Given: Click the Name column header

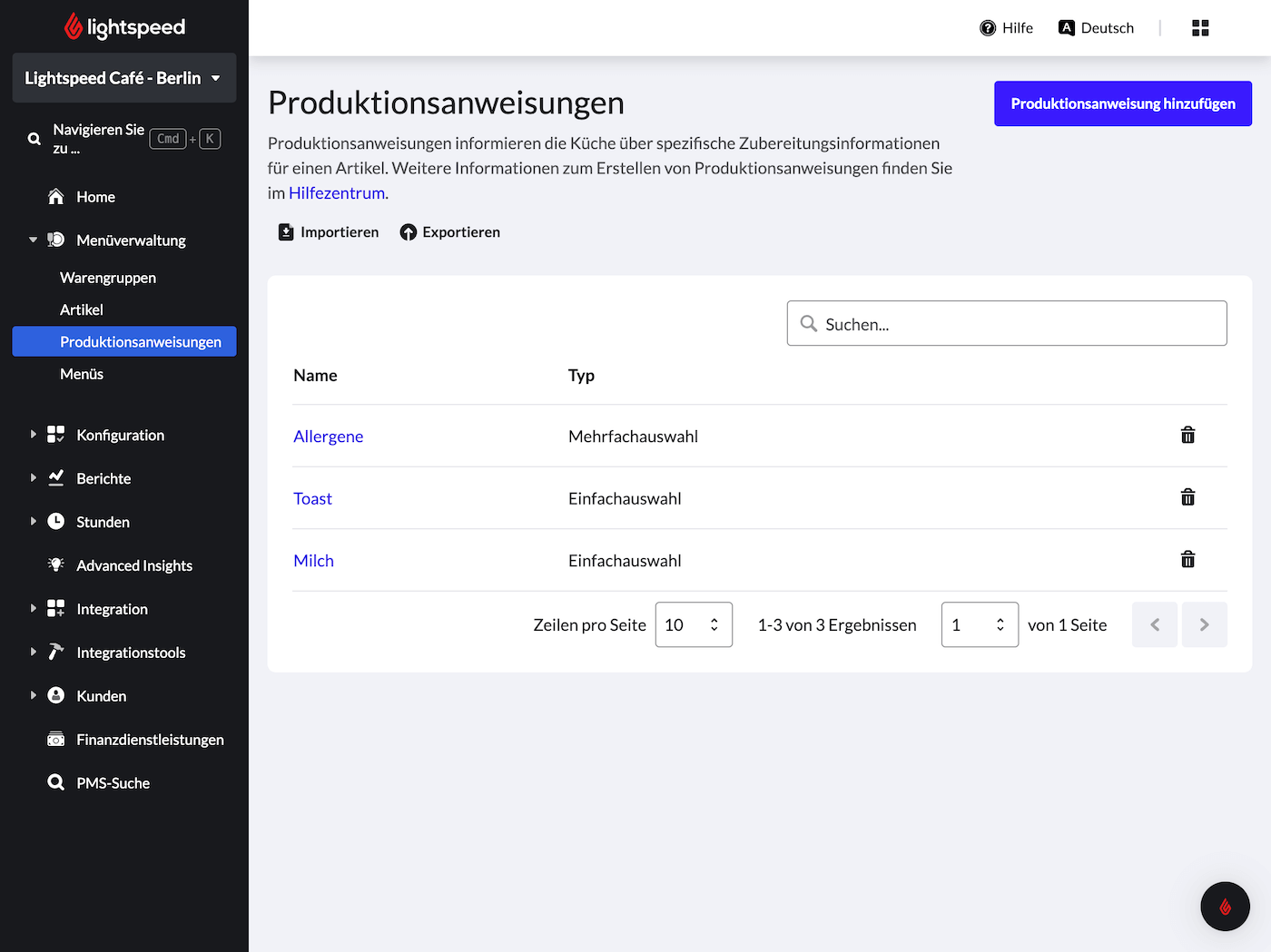Looking at the screenshot, I should coord(316,376).
